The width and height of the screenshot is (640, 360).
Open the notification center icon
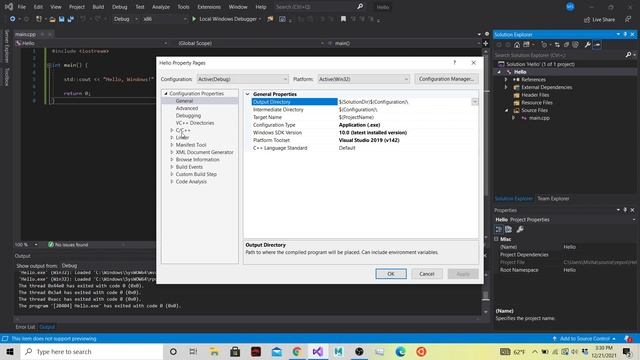coord(627,351)
